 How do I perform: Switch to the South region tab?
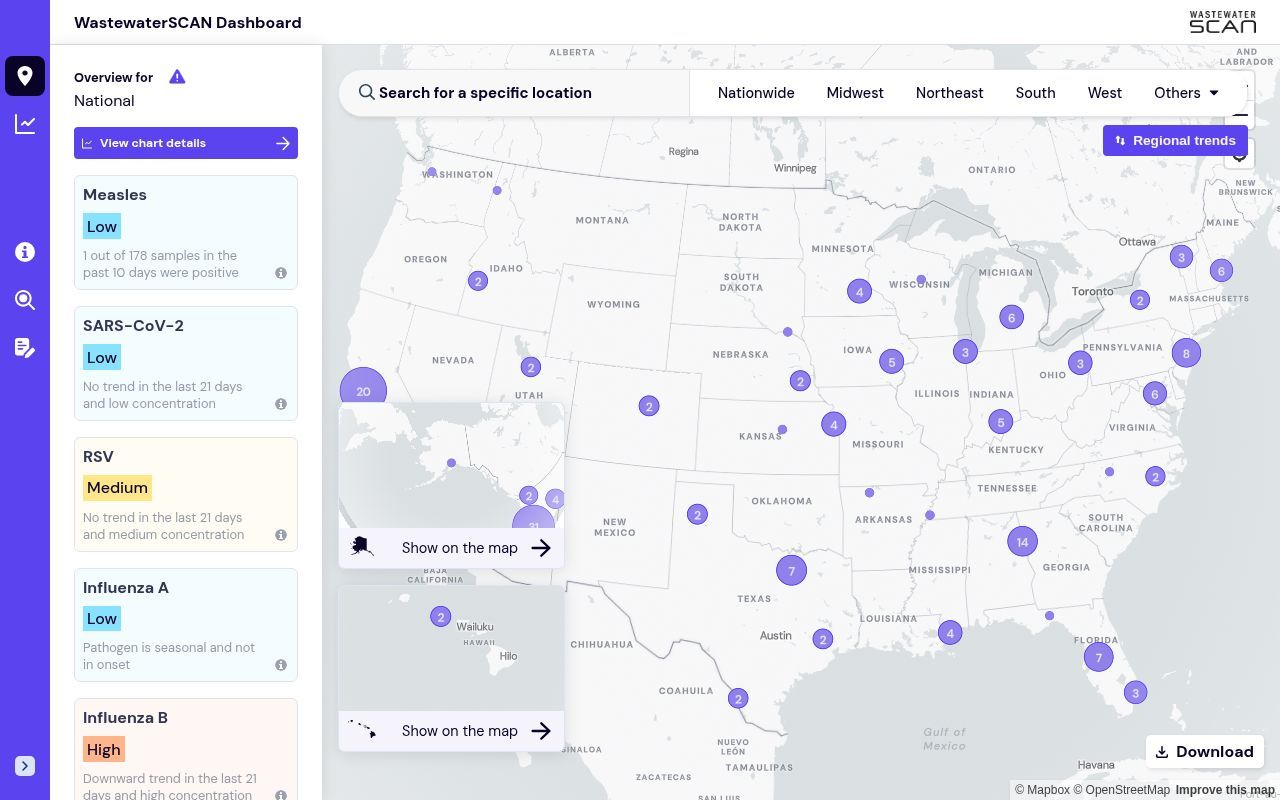[1035, 93]
